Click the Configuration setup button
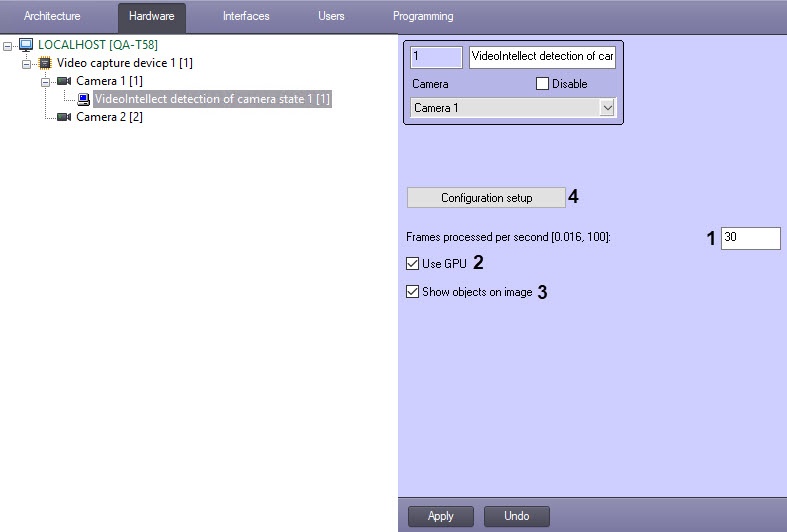 (486, 198)
